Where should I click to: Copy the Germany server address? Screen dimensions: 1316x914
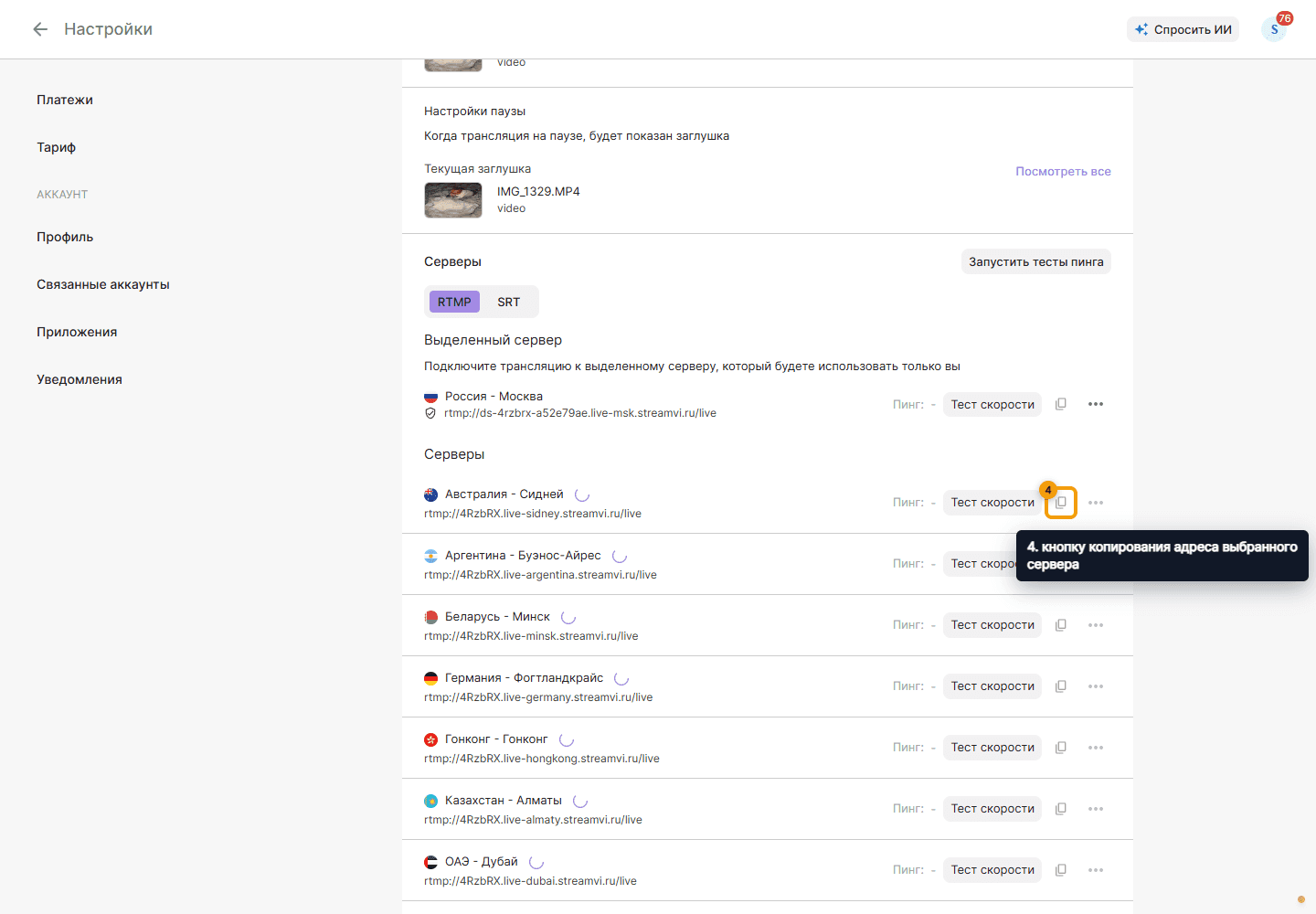click(1061, 686)
